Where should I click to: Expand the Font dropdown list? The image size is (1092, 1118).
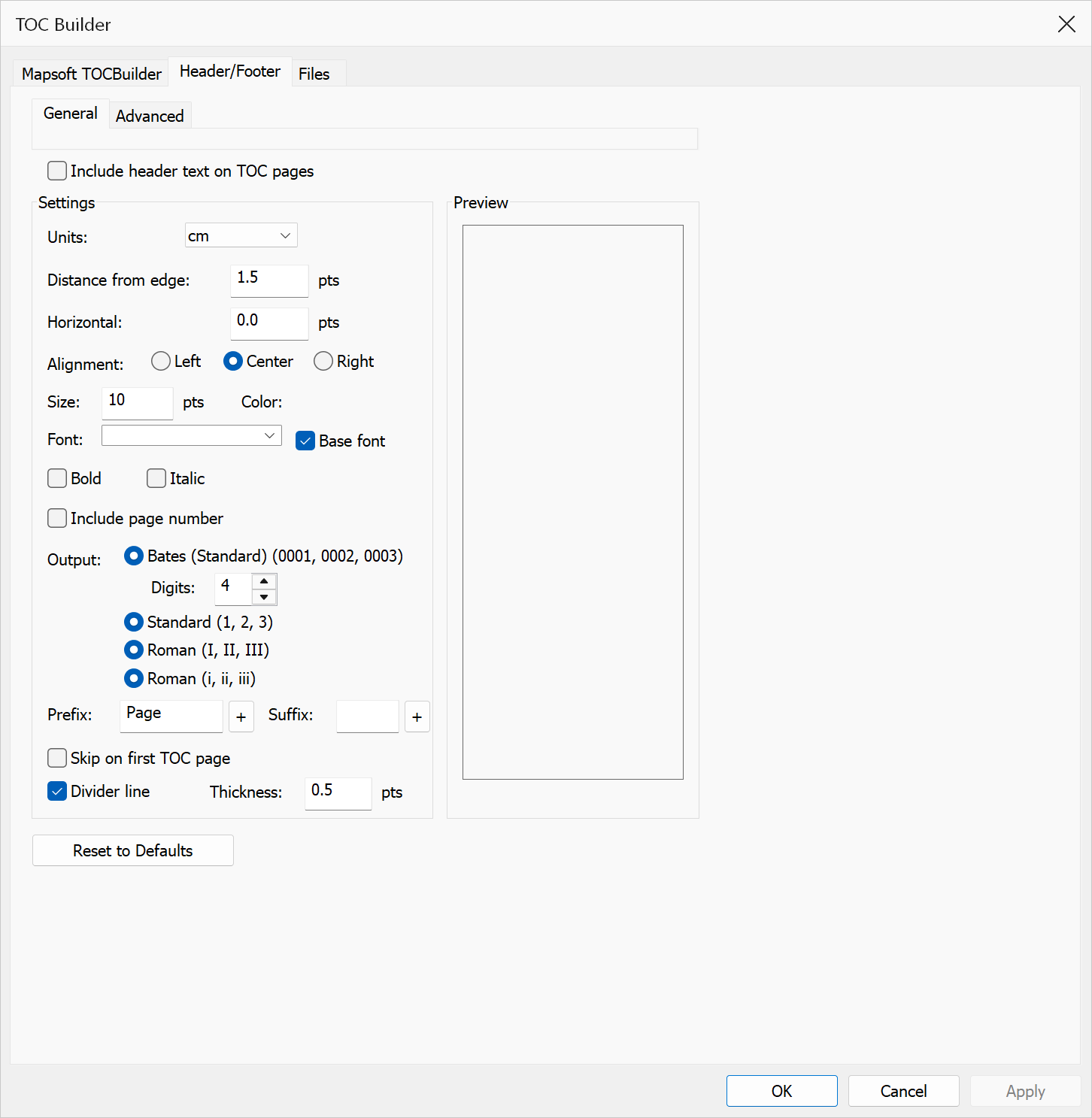point(192,435)
